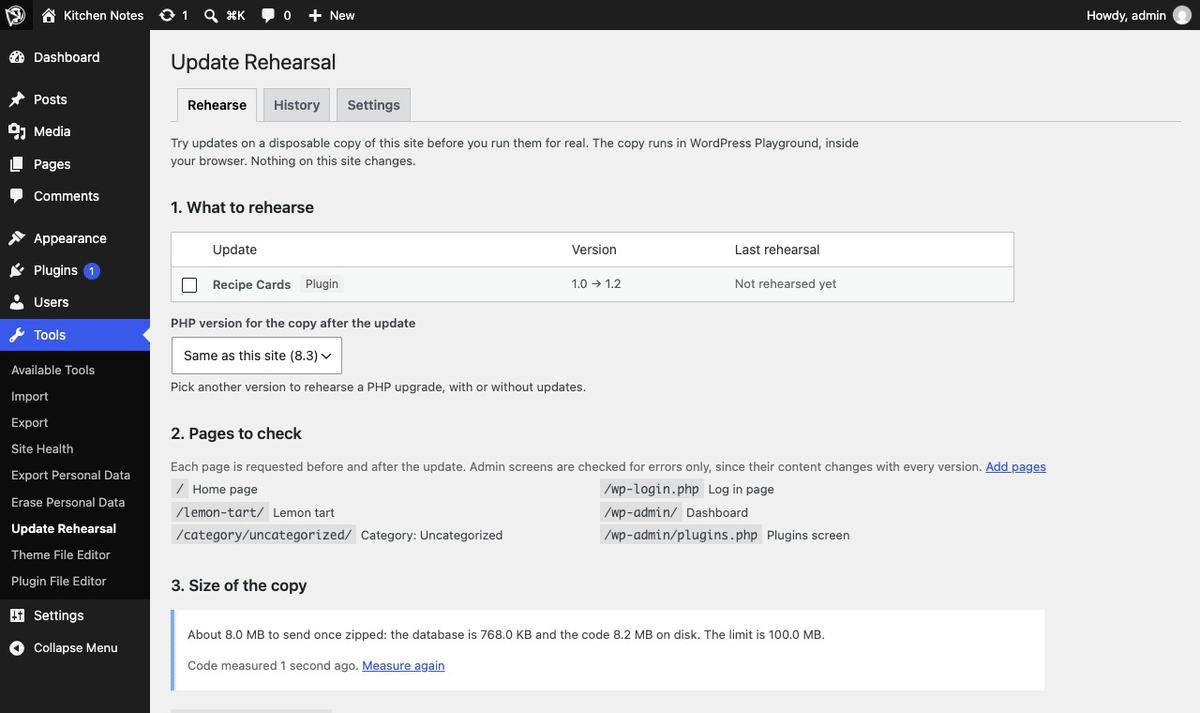1200x713 pixels.
Task: Click the Users person icon
Action: pyautogui.click(x=17, y=302)
